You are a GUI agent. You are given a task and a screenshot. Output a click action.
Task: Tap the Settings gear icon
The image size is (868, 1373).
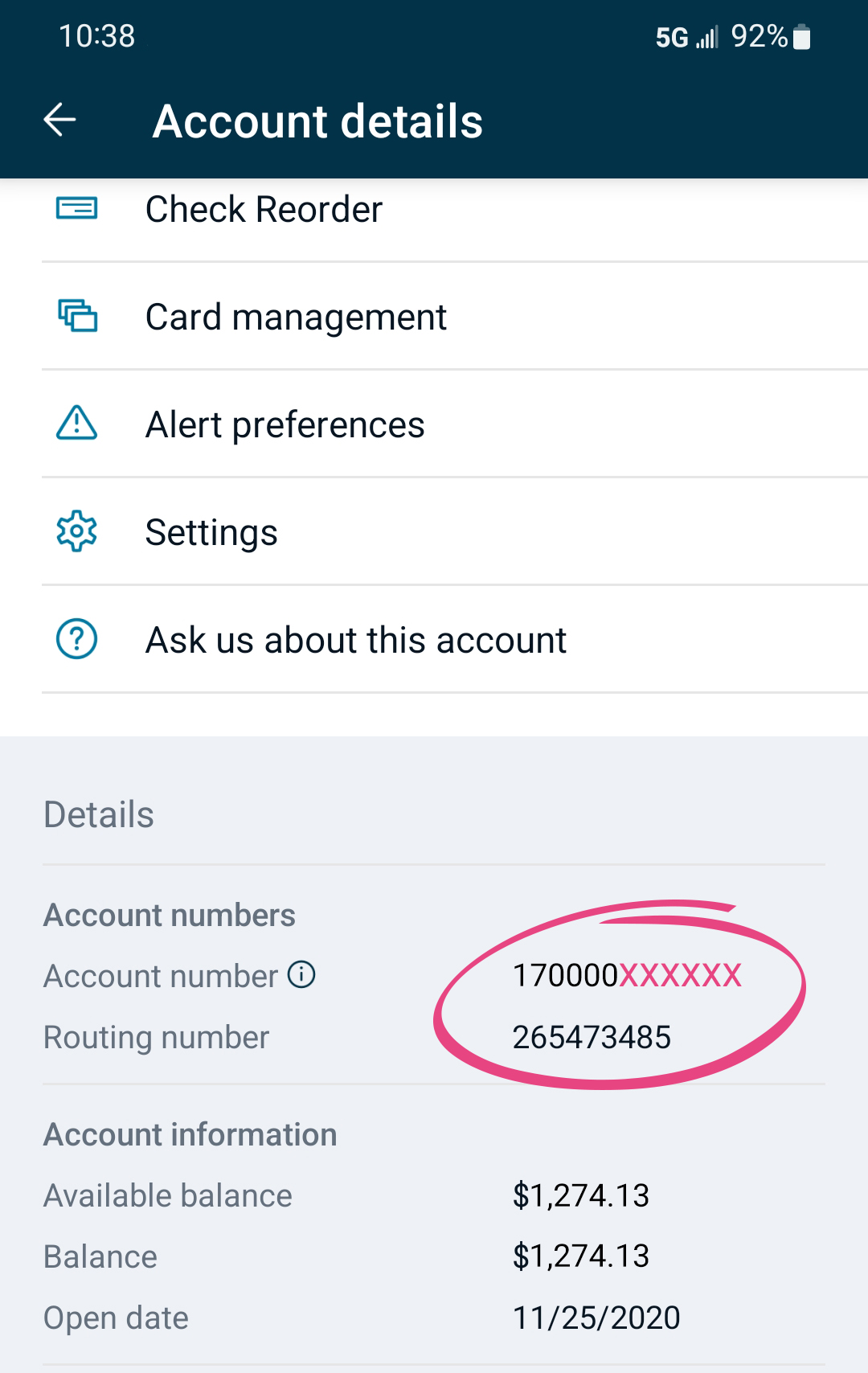coord(77,531)
